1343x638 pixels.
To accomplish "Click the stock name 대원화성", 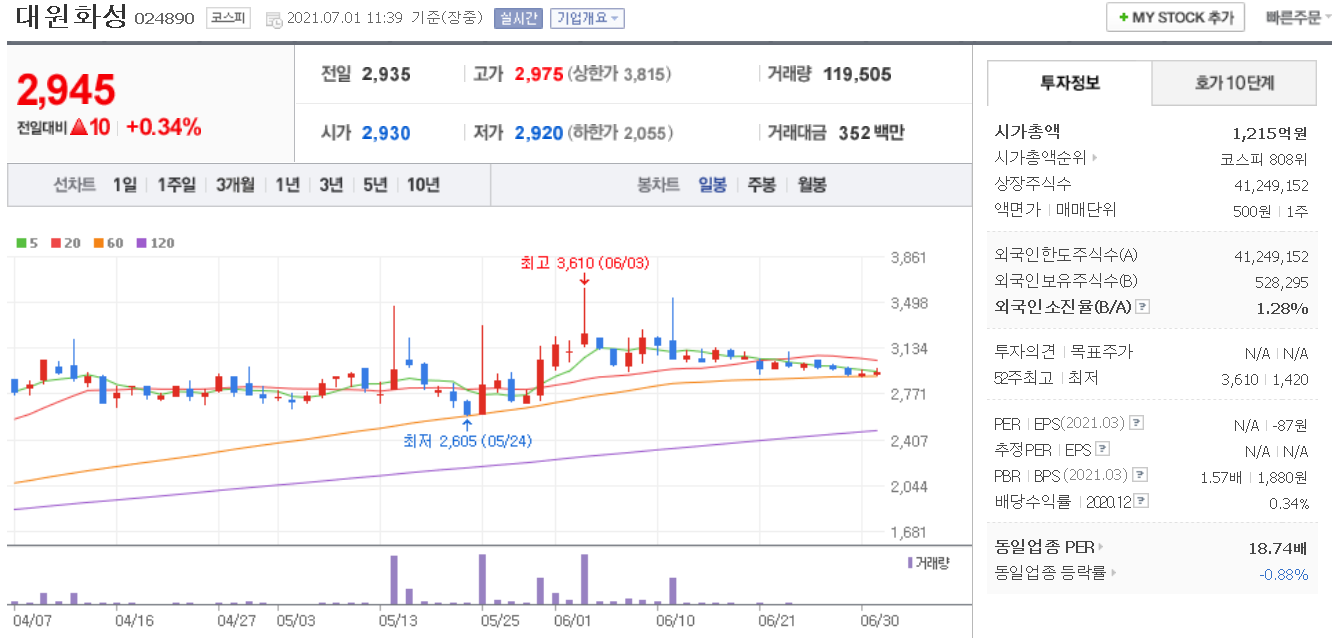I will (x=70, y=18).
